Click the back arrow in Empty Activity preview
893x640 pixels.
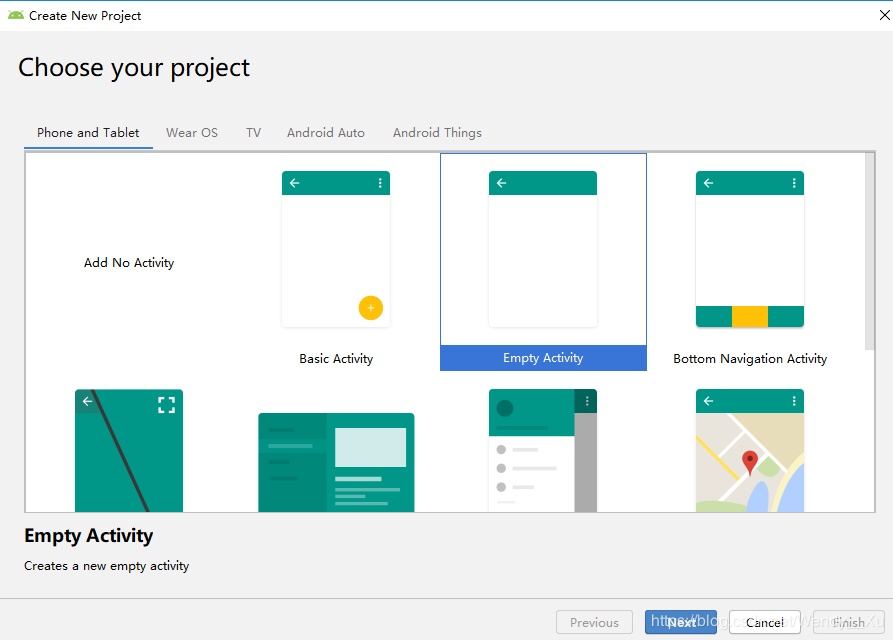[501, 183]
